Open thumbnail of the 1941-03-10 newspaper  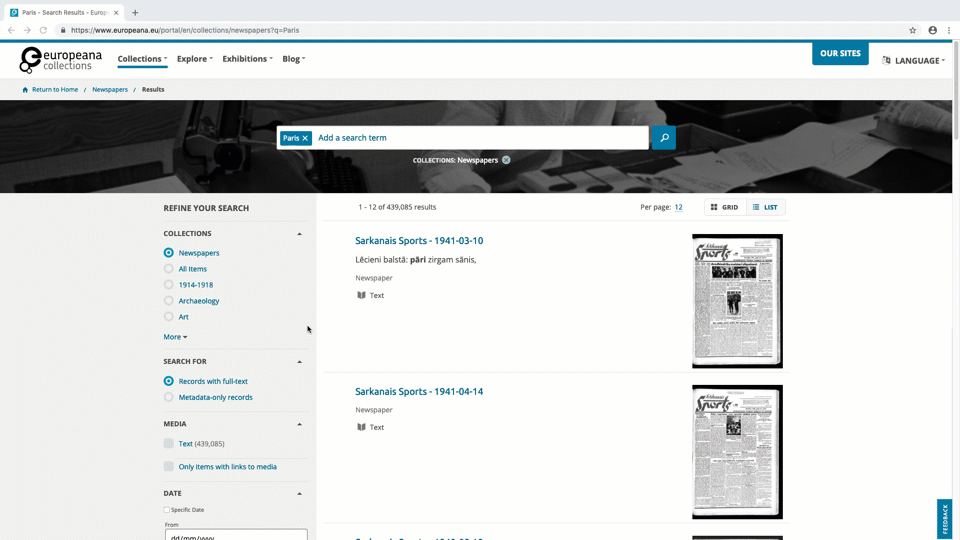[x=737, y=301]
